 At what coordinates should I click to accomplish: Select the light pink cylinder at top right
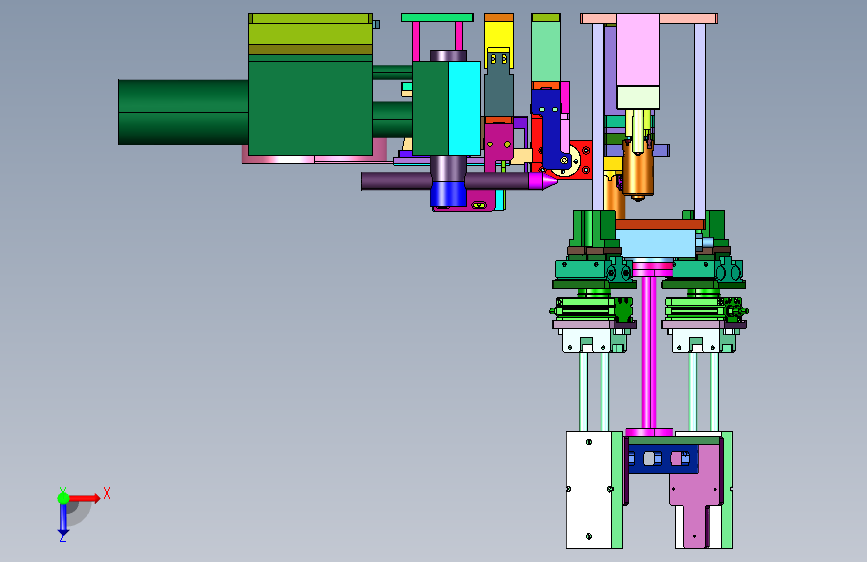638,50
